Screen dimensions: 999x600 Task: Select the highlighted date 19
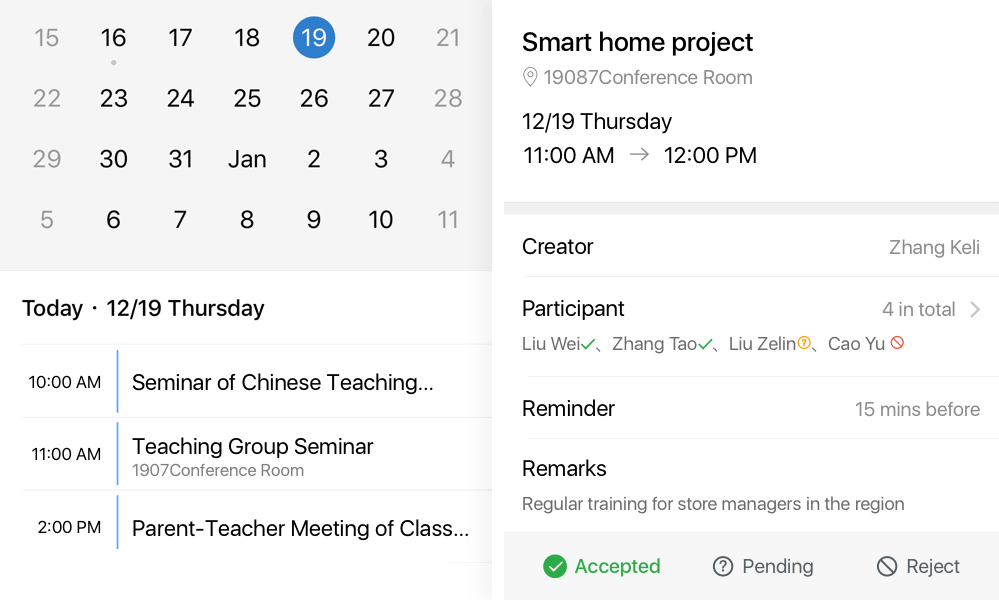314,38
